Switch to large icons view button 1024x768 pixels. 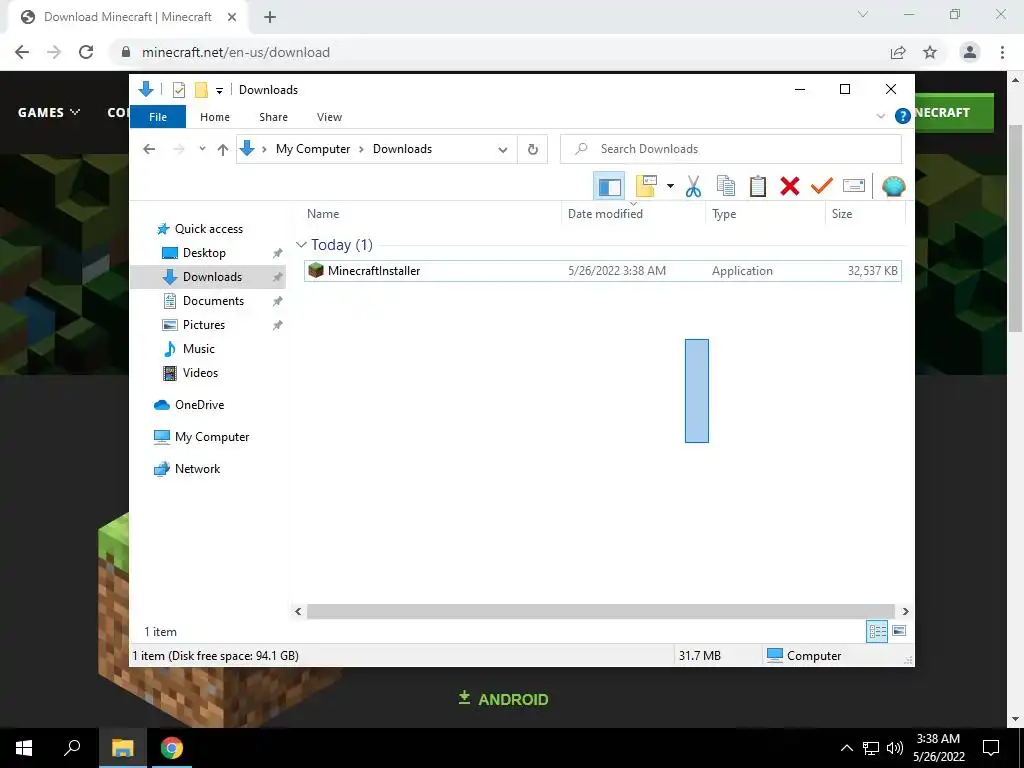click(899, 631)
